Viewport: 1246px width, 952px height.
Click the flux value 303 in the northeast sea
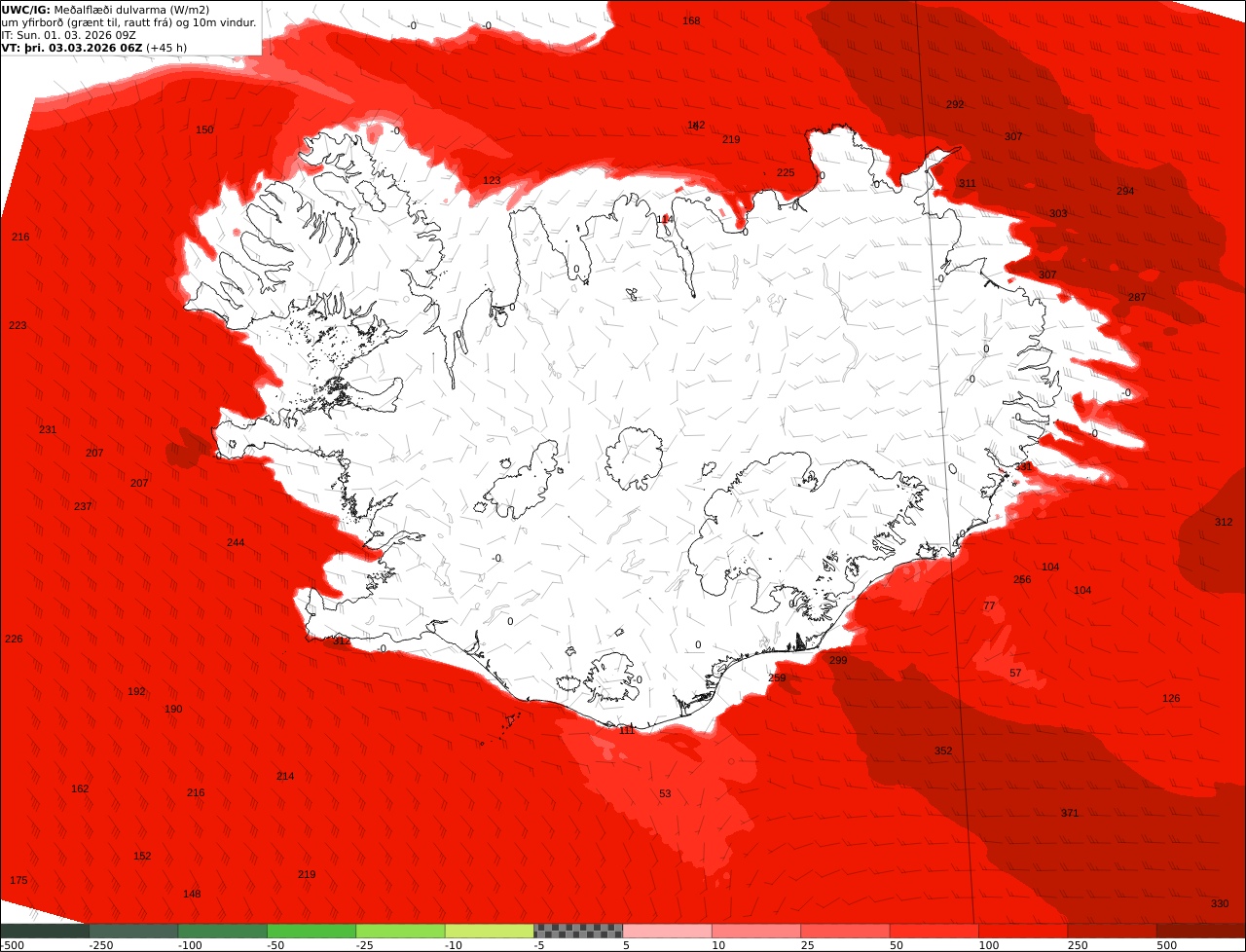coord(1058,213)
